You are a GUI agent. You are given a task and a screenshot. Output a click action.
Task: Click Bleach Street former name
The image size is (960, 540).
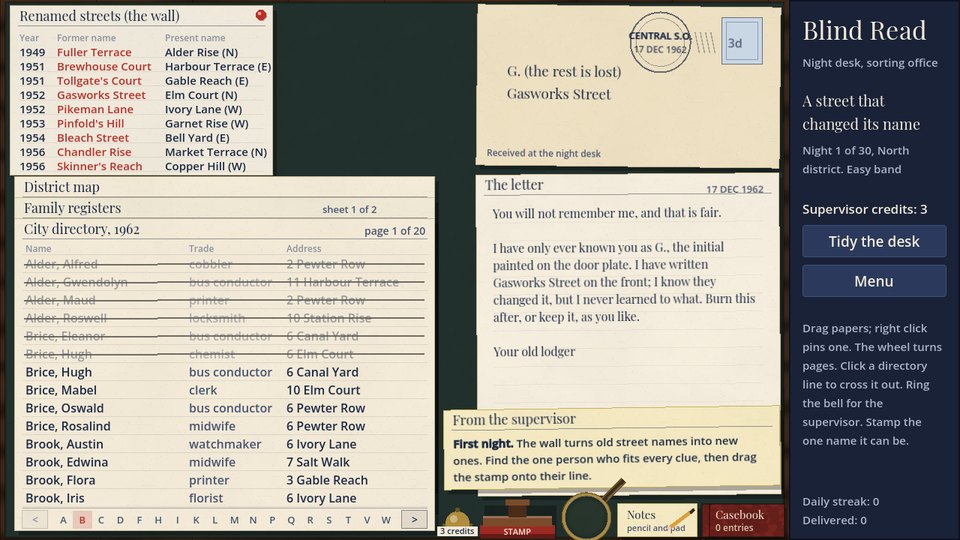92,138
